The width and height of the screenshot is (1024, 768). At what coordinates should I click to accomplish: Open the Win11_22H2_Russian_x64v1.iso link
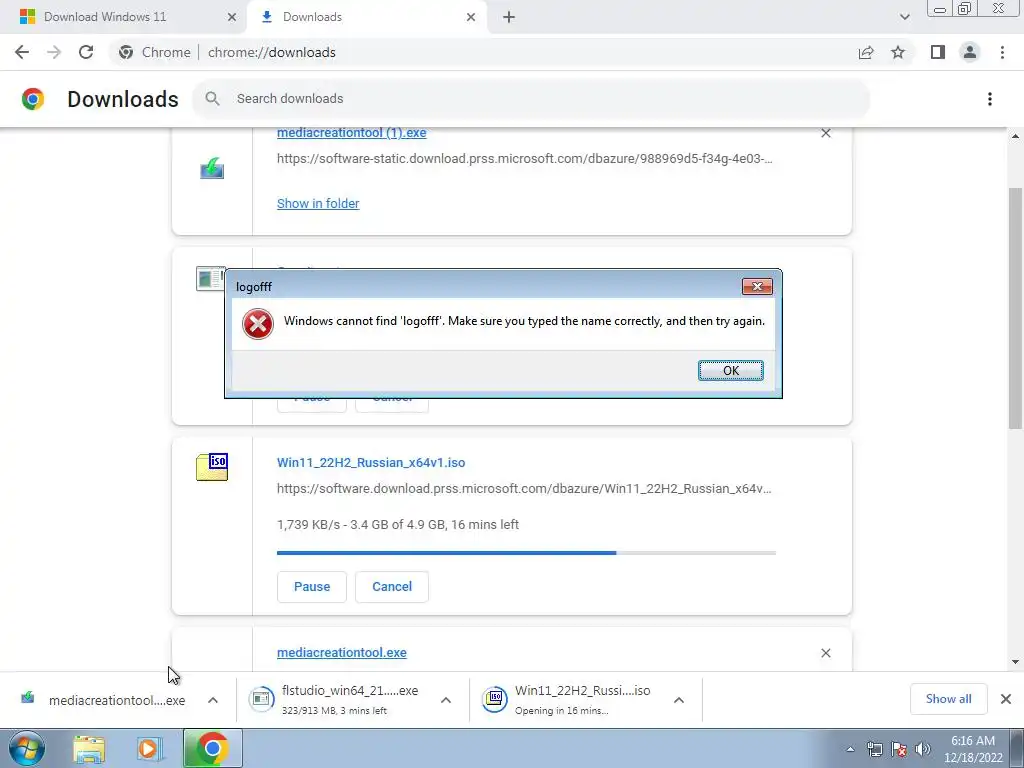[371, 462]
